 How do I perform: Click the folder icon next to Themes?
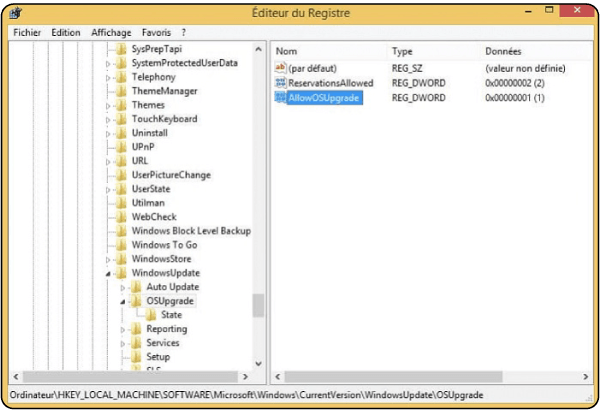click(121, 105)
